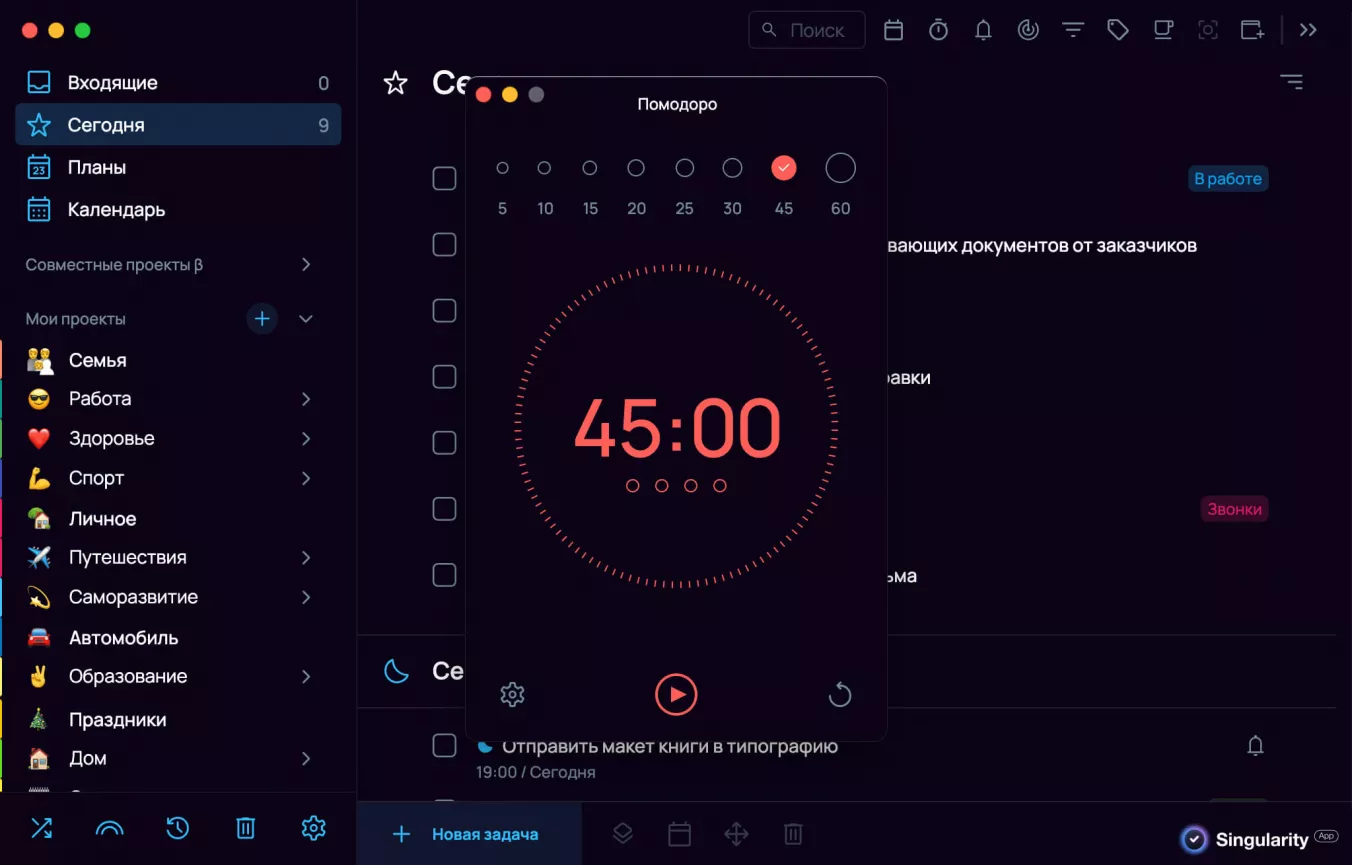The width and height of the screenshot is (1352, 865).
Task: Open the Входящие inbox
Action: (x=112, y=83)
